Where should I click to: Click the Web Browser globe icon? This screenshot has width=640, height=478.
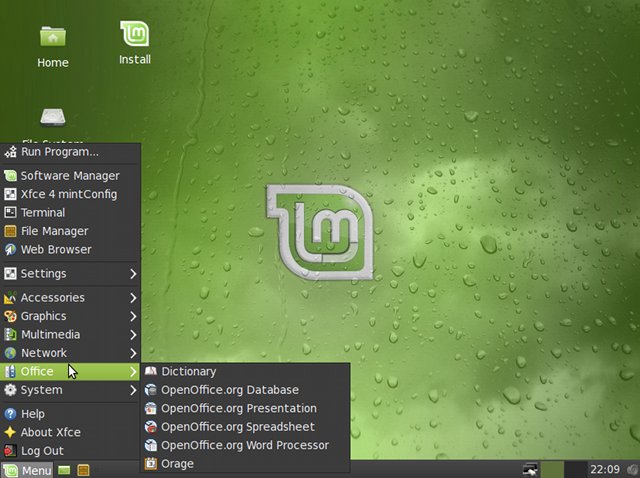point(10,249)
